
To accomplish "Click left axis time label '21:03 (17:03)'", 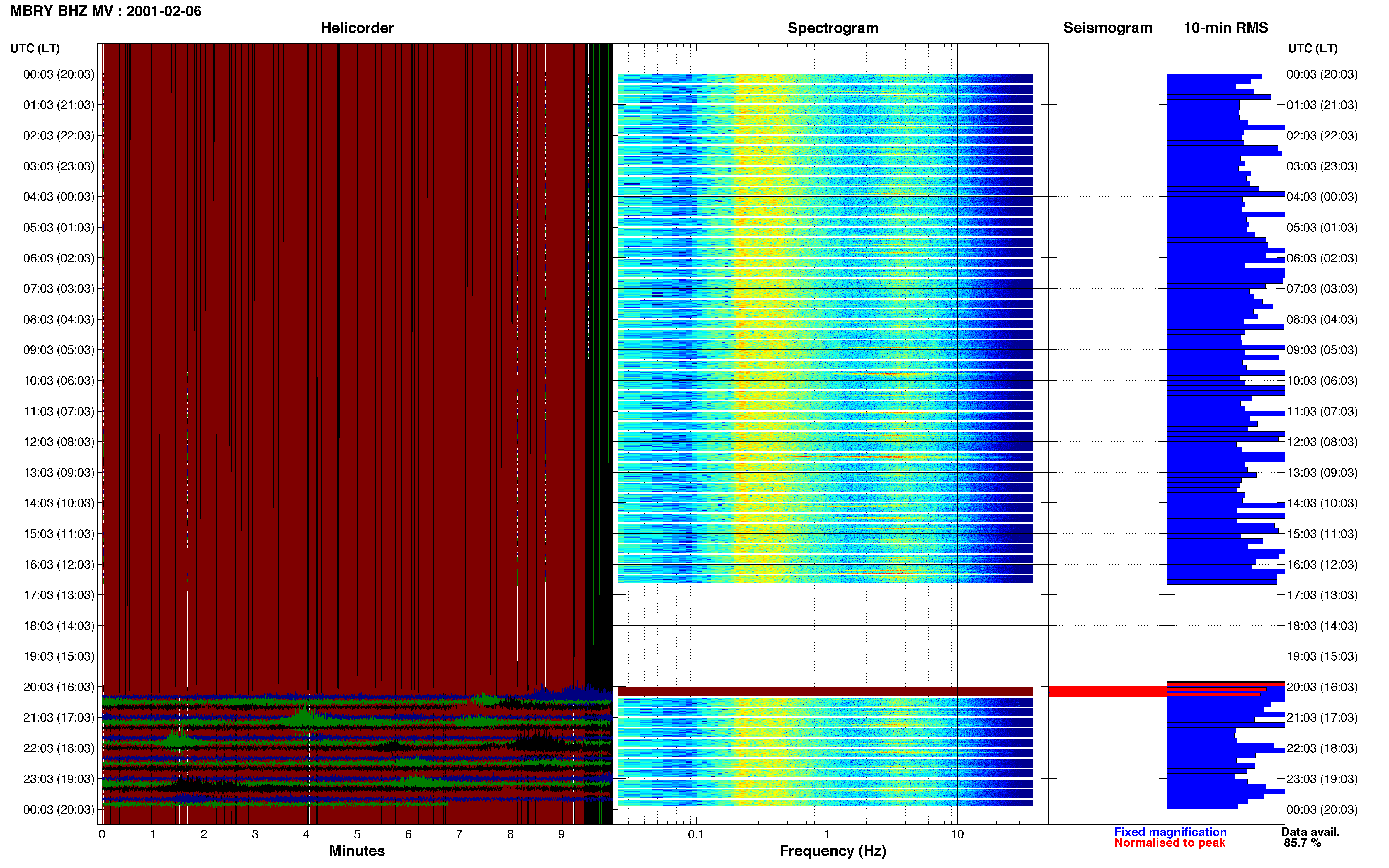I will point(59,718).
